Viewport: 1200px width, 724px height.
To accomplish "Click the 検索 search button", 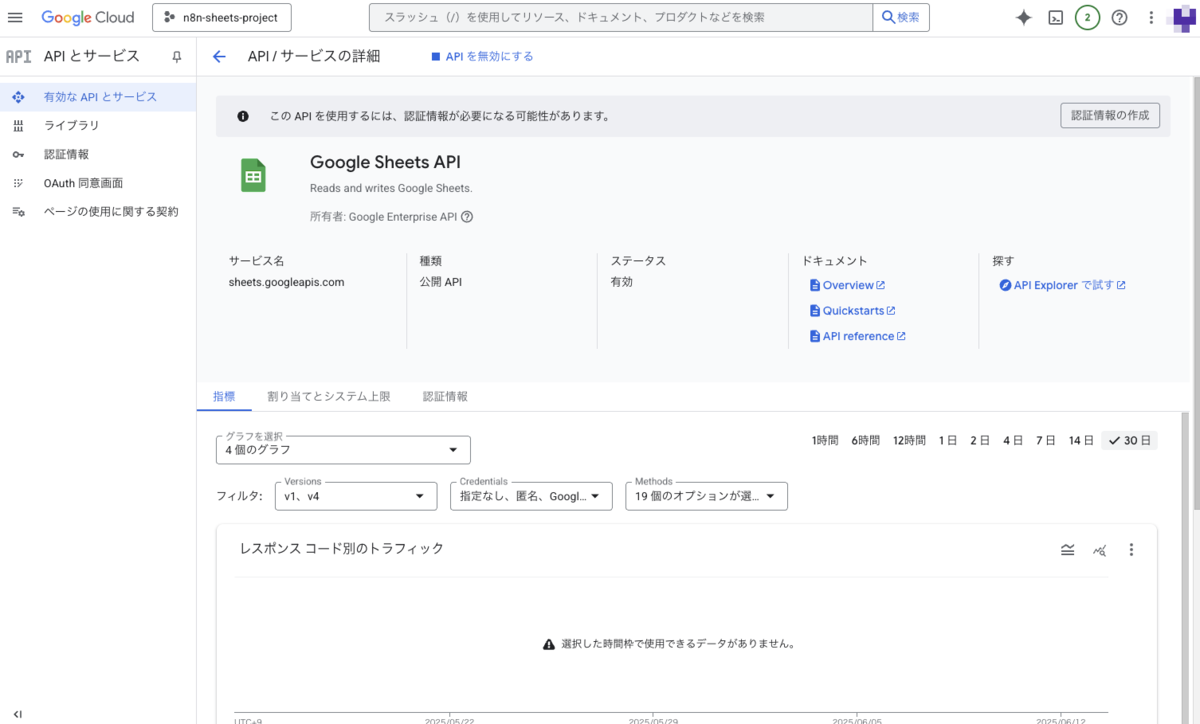I will point(901,18).
